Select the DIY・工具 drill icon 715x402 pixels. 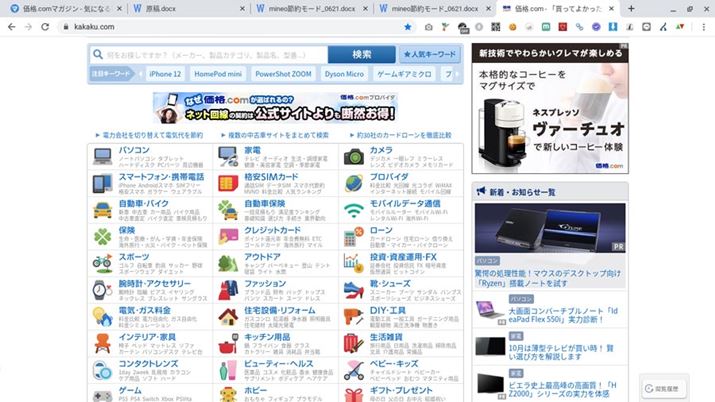pyautogui.click(x=354, y=317)
